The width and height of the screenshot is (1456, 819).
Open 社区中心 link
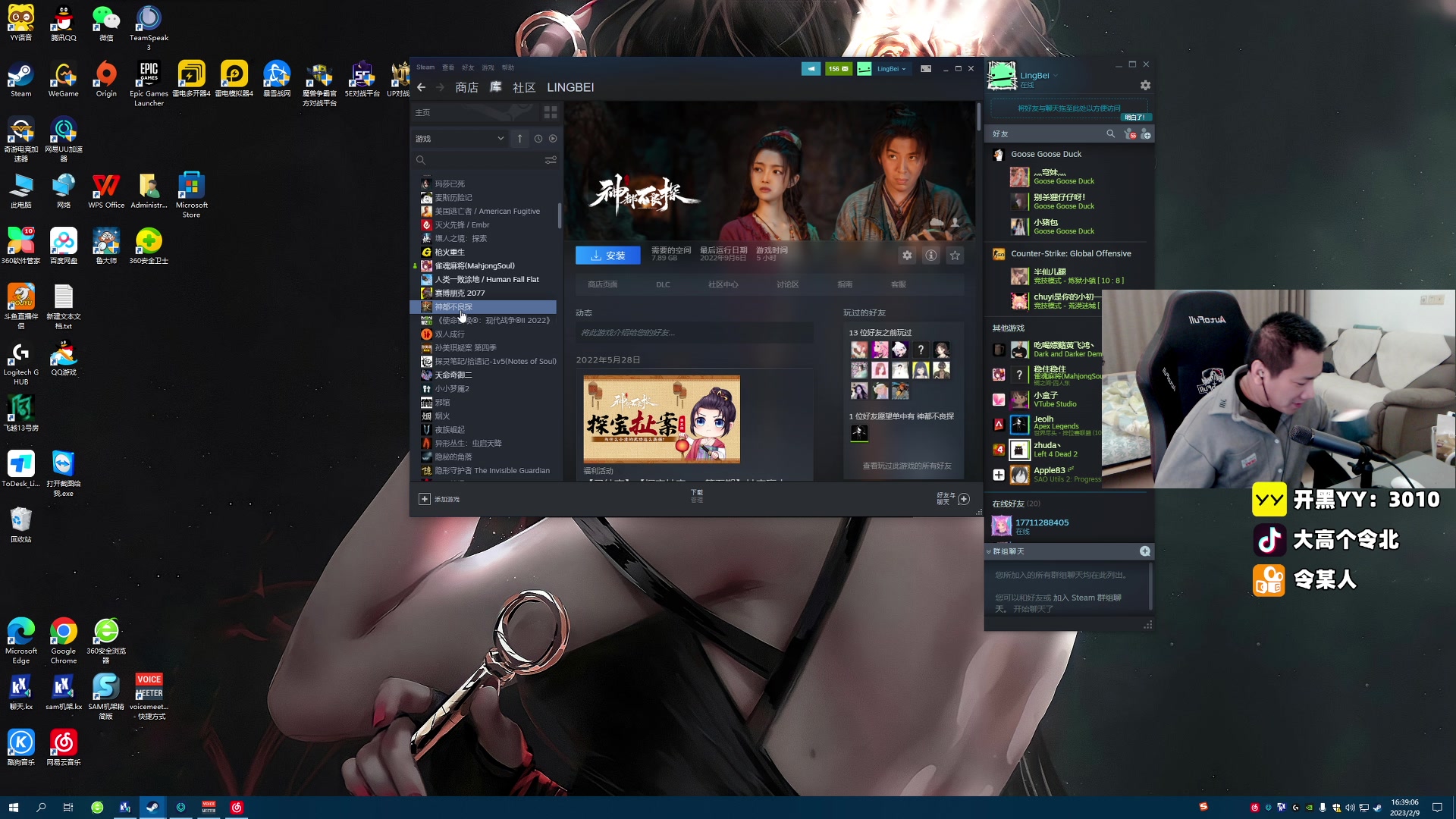[x=723, y=284]
